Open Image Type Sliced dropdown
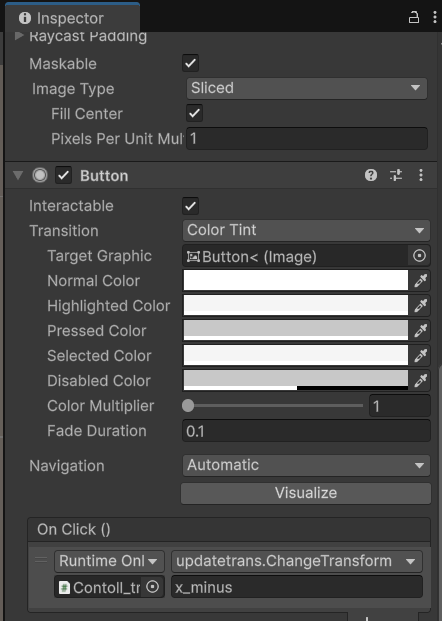This screenshot has height=621, width=442. pyautogui.click(x=307, y=88)
